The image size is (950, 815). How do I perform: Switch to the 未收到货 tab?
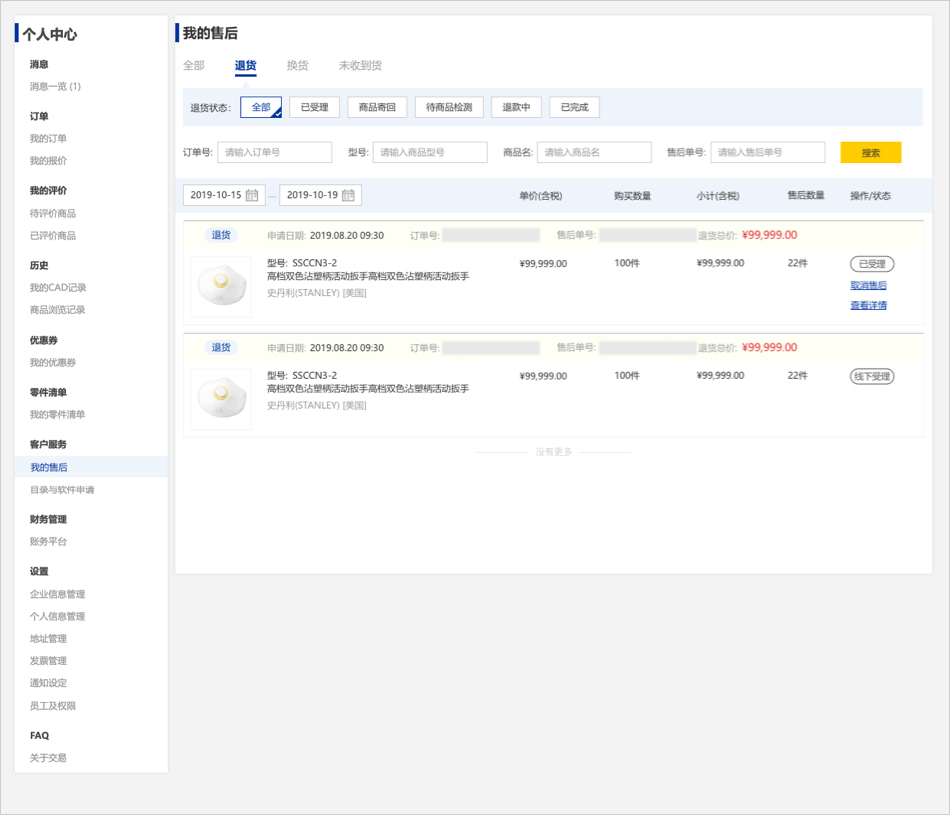tap(360, 66)
